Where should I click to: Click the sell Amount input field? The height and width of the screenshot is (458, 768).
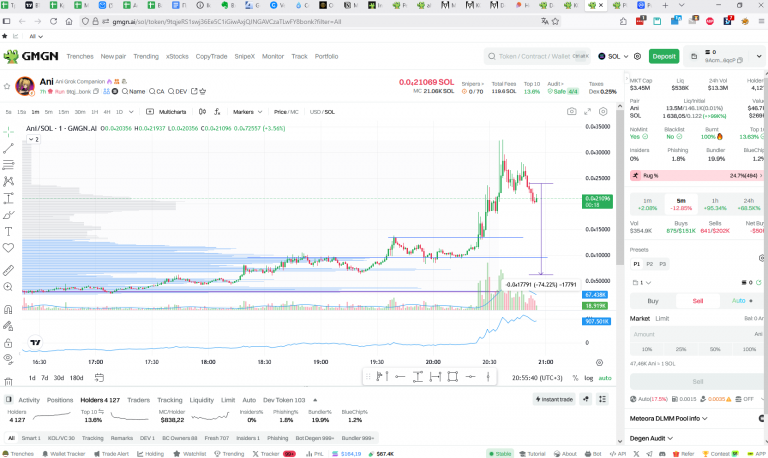click(x=697, y=334)
